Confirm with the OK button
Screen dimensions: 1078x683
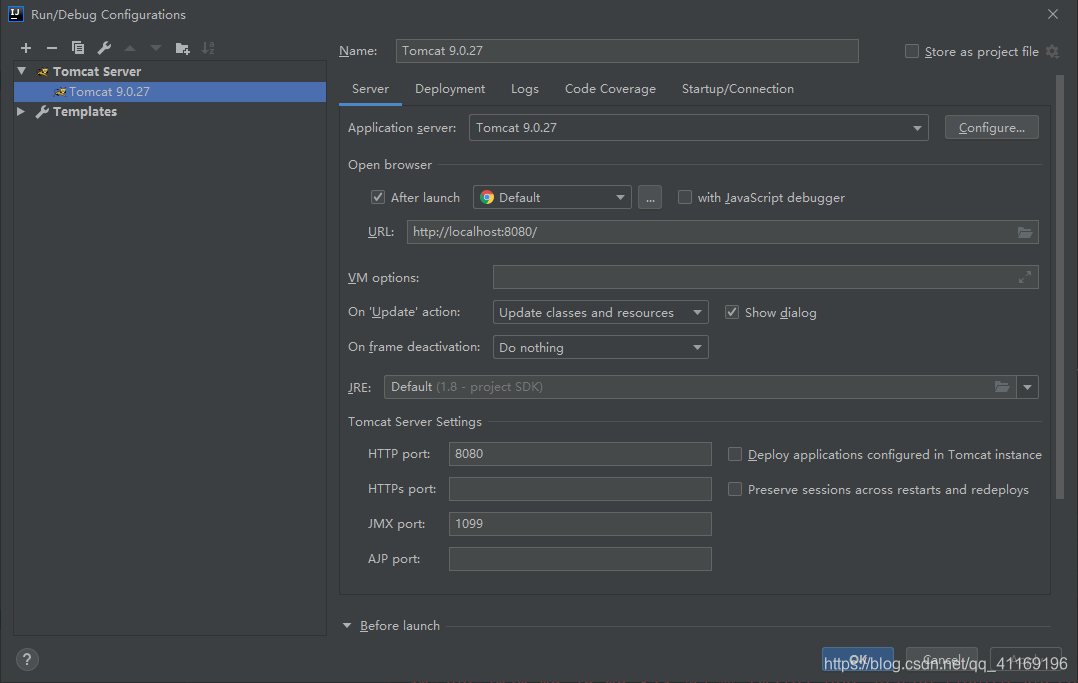(x=858, y=659)
